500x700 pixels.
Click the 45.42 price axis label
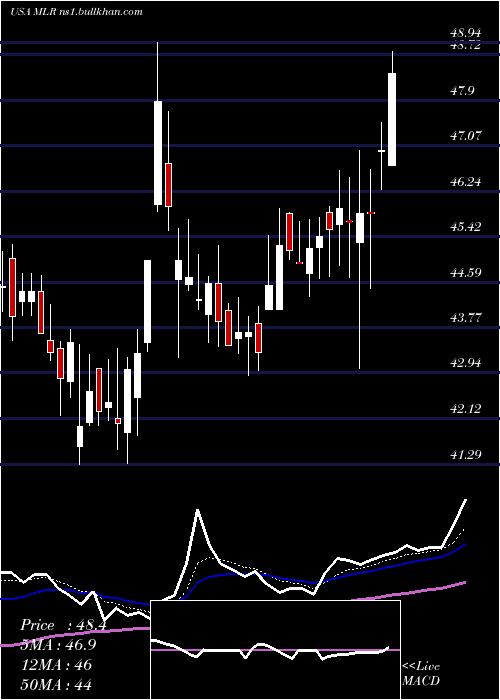(x=466, y=227)
